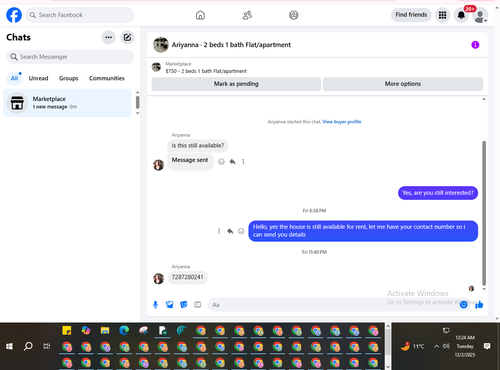Open the emoji picker in message box

[463, 305]
